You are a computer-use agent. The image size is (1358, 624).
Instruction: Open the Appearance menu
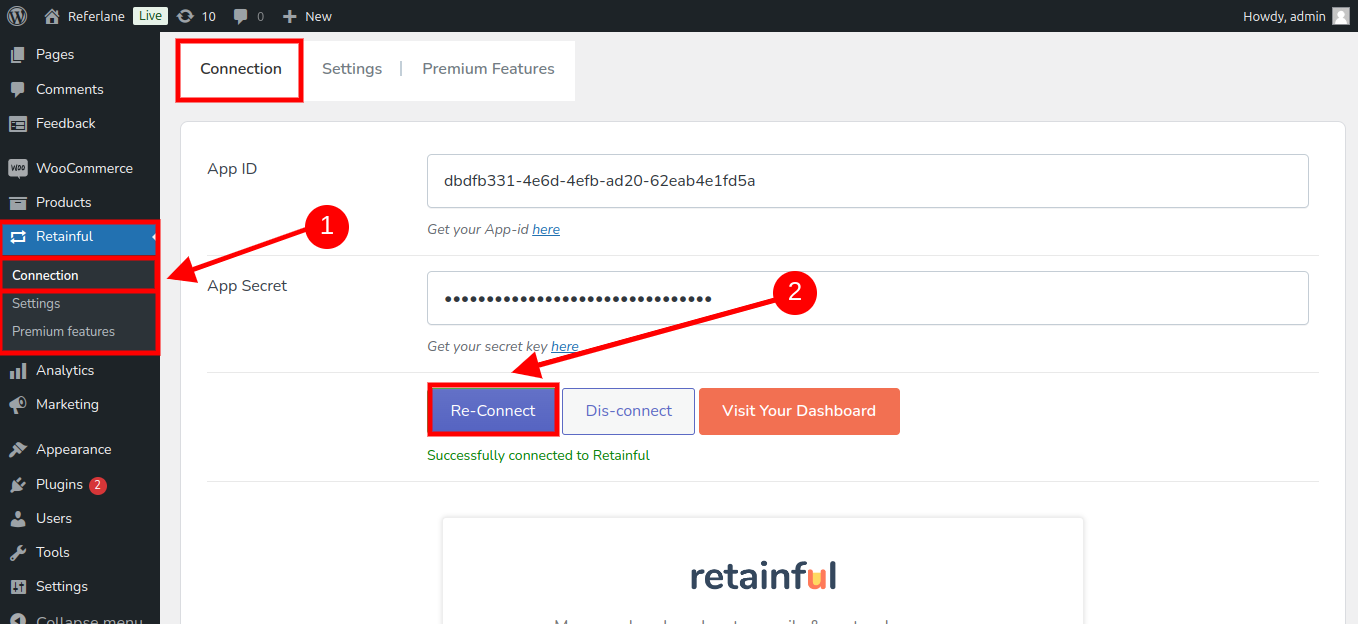tap(73, 449)
